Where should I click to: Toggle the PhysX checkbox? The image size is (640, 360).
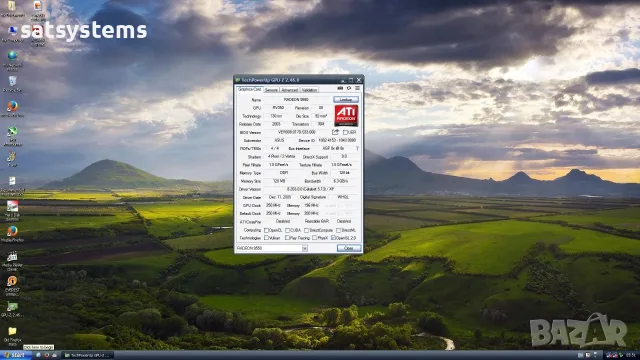pos(315,238)
